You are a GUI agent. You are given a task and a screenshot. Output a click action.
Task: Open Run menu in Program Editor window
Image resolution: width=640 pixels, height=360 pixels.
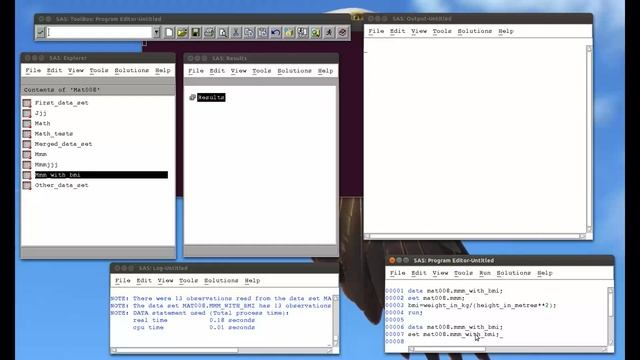[484, 273]
